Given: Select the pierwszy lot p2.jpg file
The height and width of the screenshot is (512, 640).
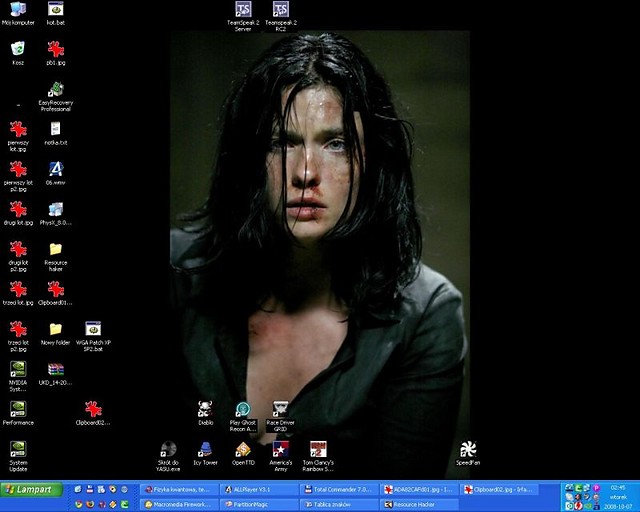Looking at the screenshot, I should coord(18,177).
